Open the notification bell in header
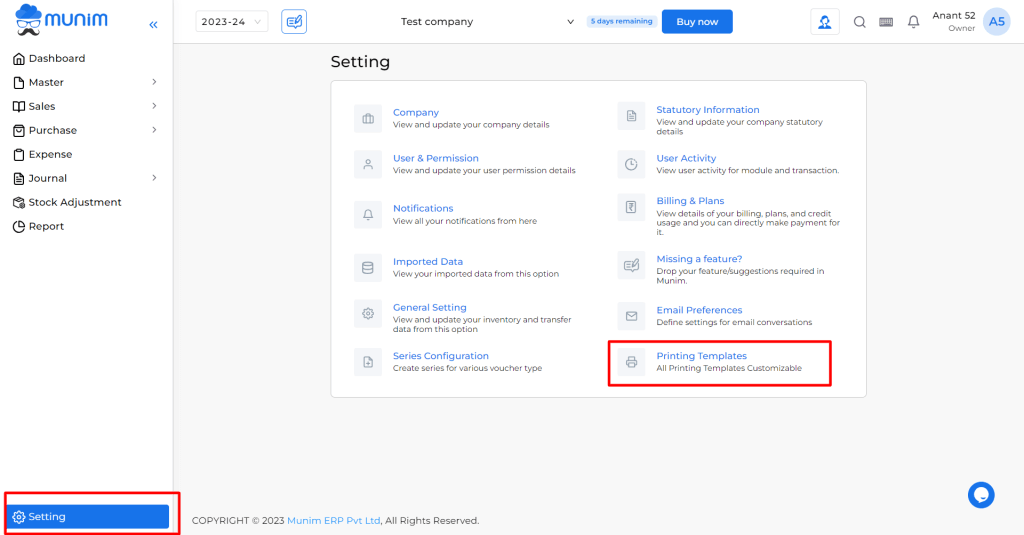The width and height of the screenshot is (1024, 535). pyautogui.click(x=914, y=22)
